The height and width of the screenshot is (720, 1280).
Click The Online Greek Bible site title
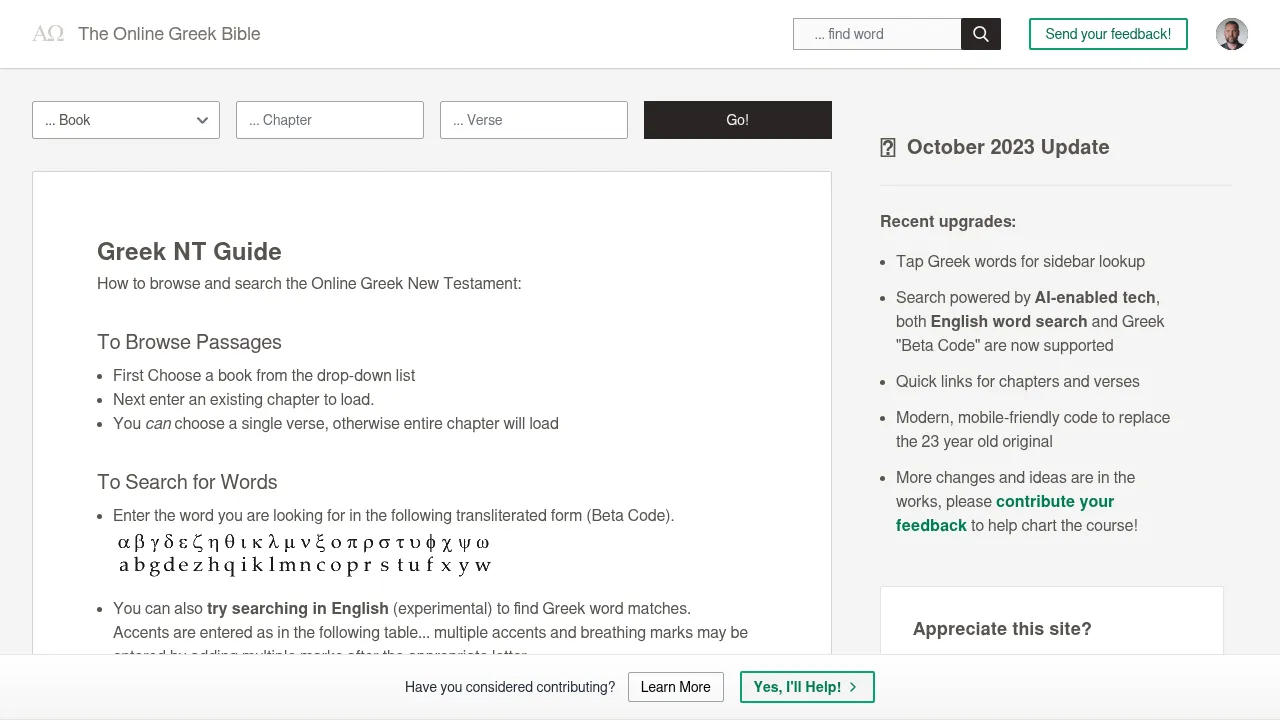[x=169, y=34]
